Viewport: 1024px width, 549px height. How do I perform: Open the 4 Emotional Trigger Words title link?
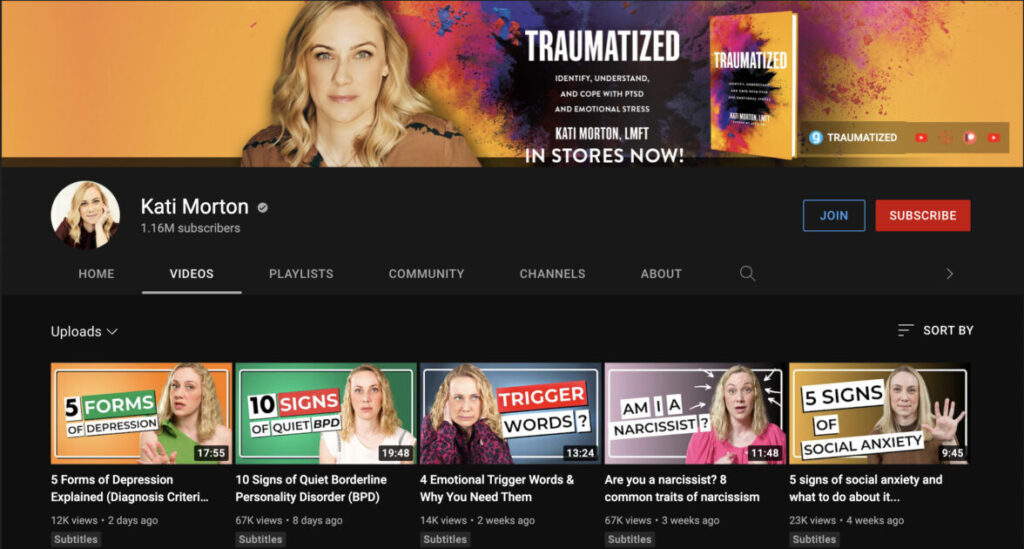[x=497, y=488]
